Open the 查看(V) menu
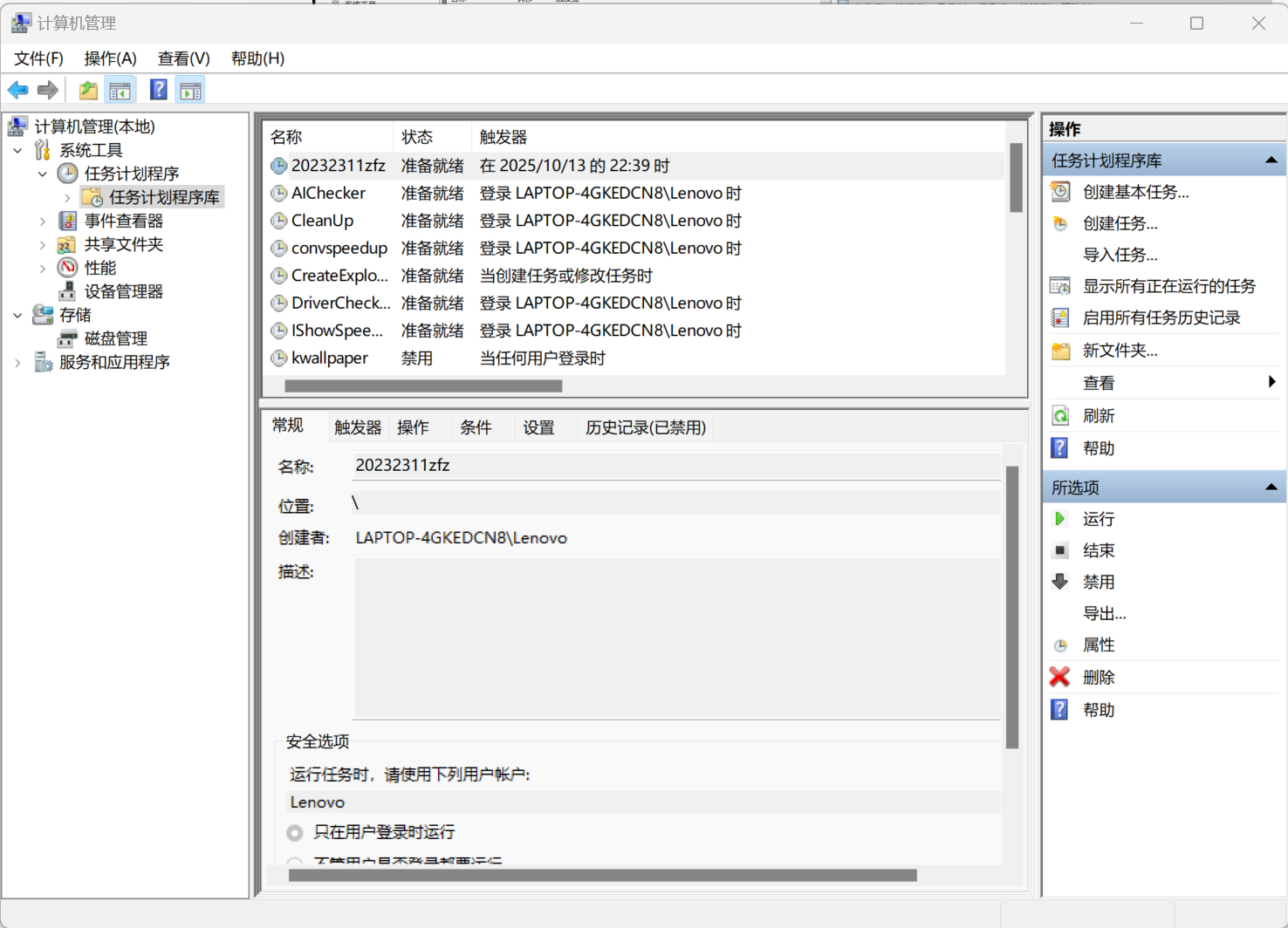Screen dimensions: 1288x928 [x=183, y=58]
